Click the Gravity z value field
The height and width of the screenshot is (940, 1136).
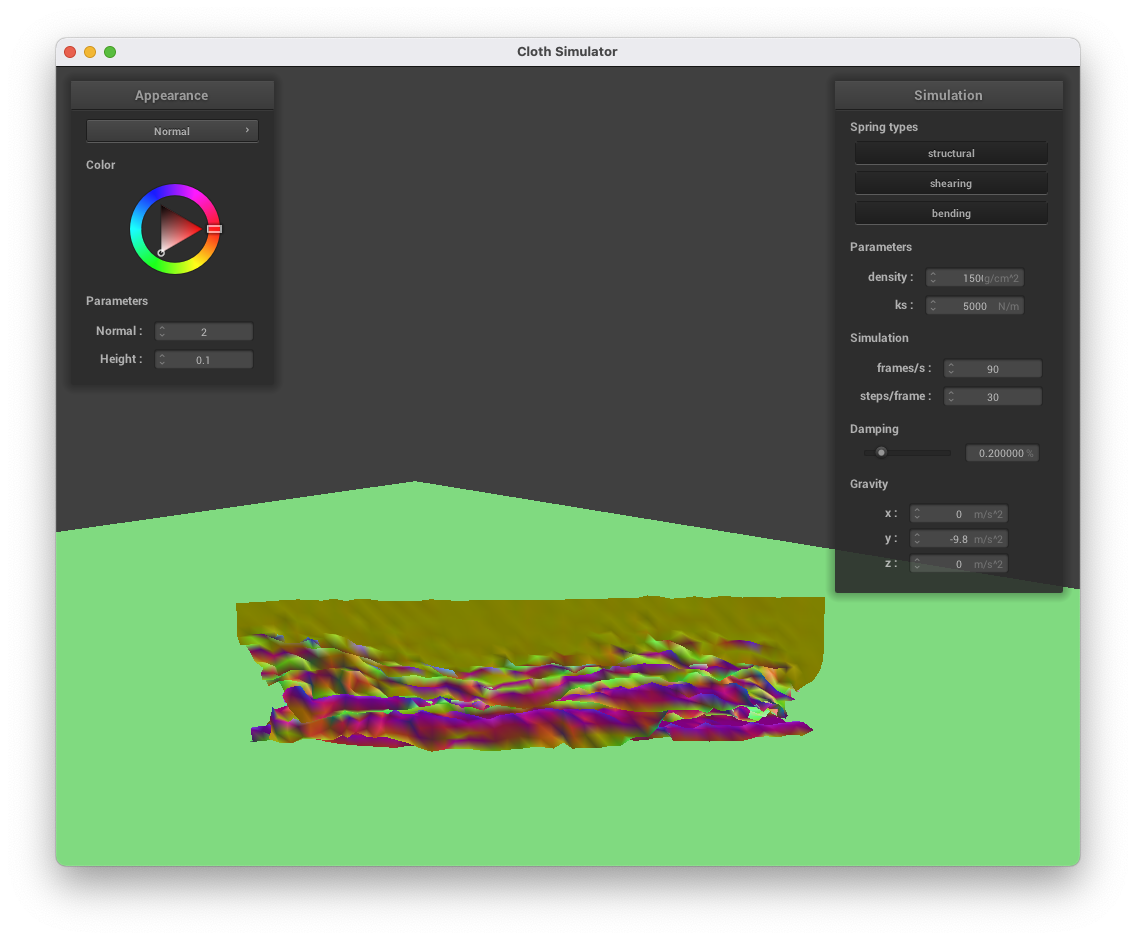click(x=958, y=564)
